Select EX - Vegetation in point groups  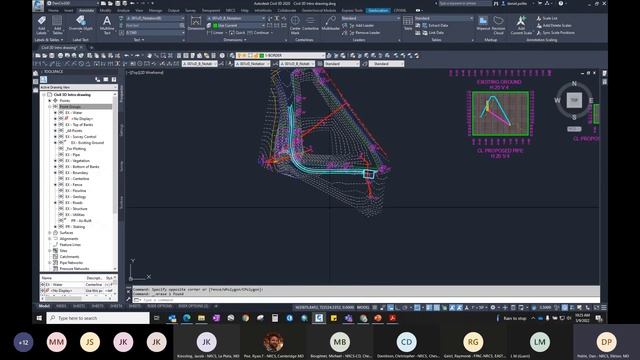(77, 161)
